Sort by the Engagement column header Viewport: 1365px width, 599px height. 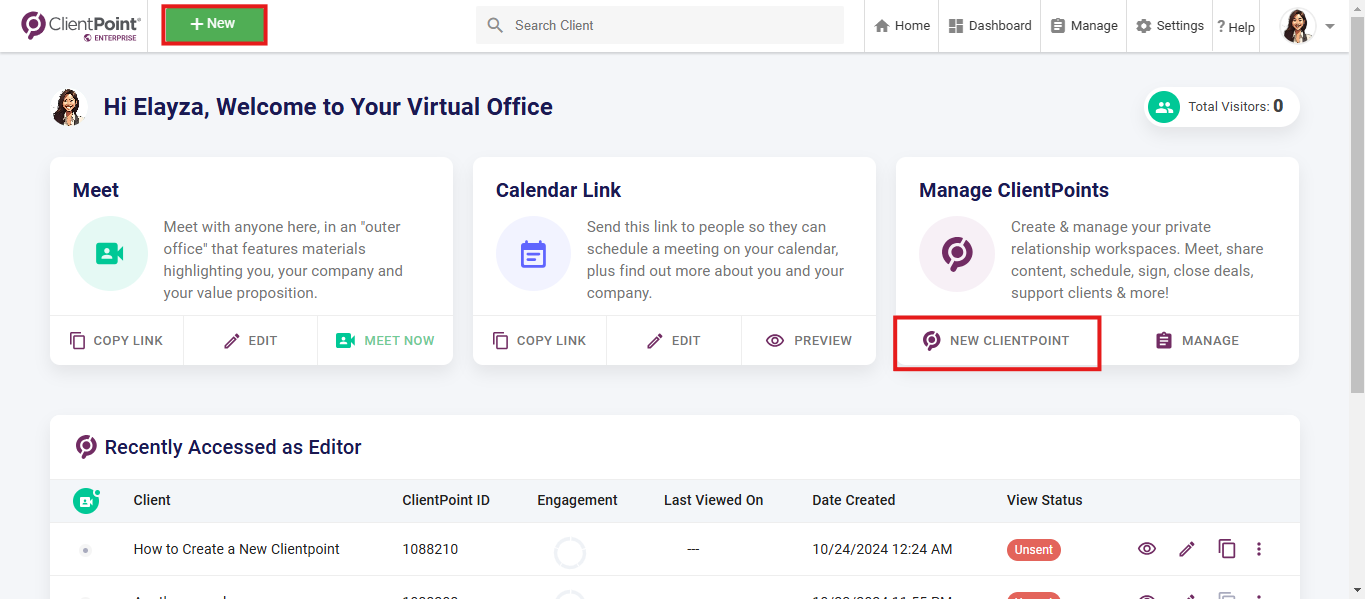tap(577, 500)
